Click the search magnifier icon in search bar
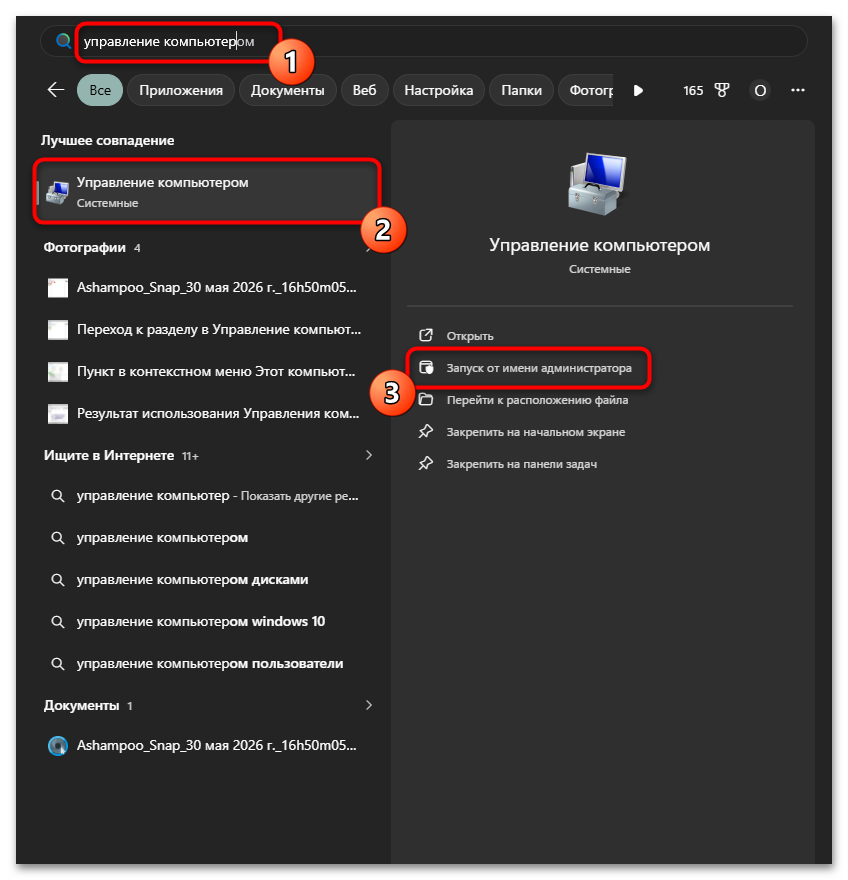Viewport: 848px width, 880px height. [x=63, y=41]
